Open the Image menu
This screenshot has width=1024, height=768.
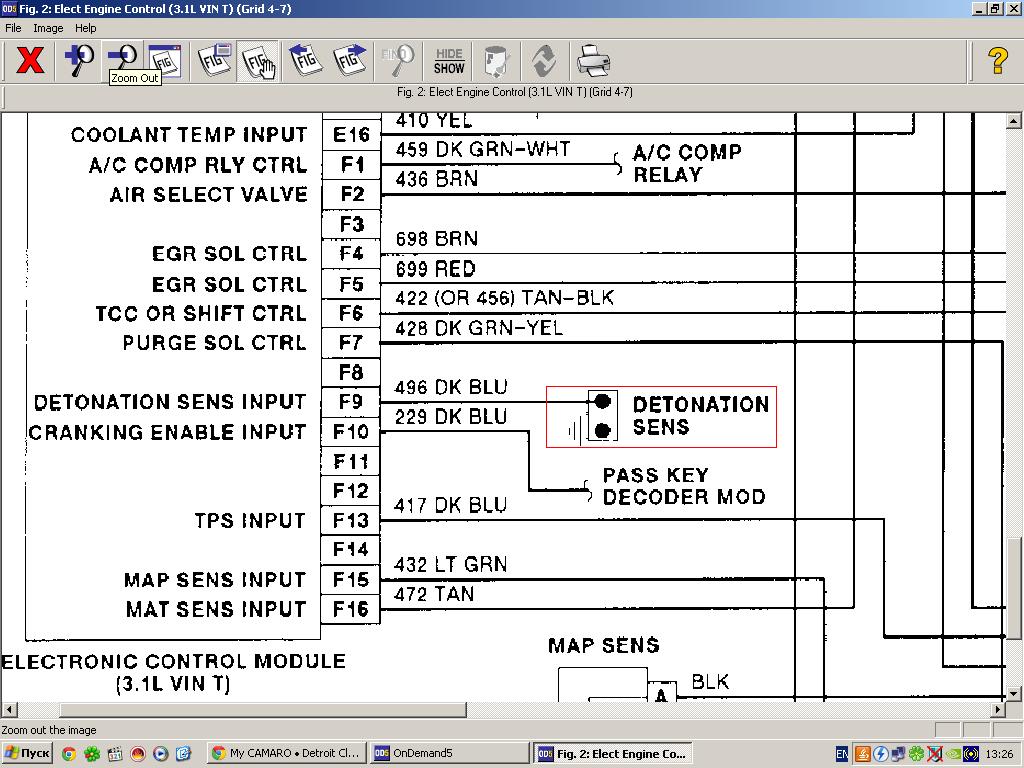click(48, 28)
